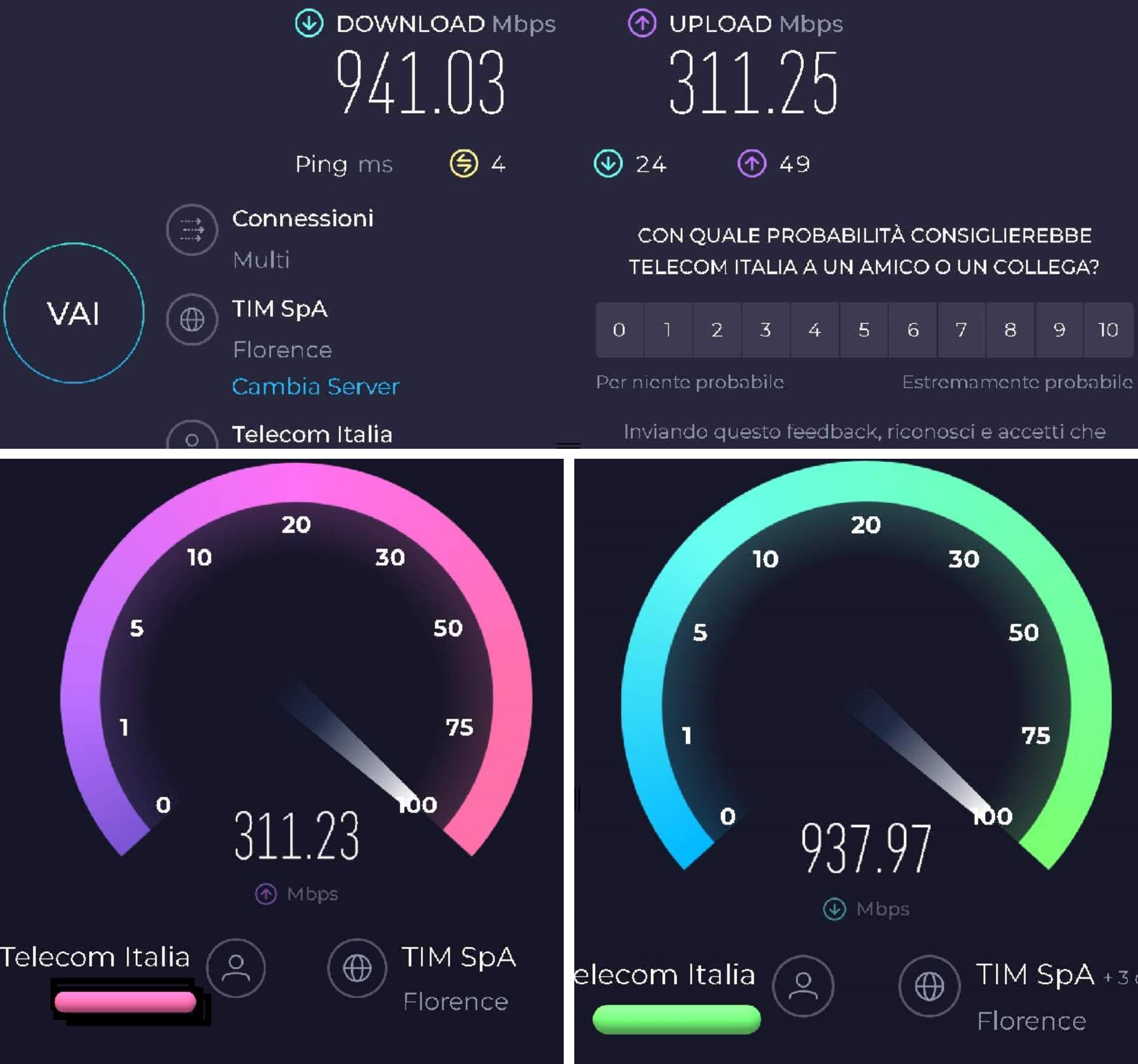
Task: Click the globe icon in the upload gauge panel
Action: click(x=357, y=968)
